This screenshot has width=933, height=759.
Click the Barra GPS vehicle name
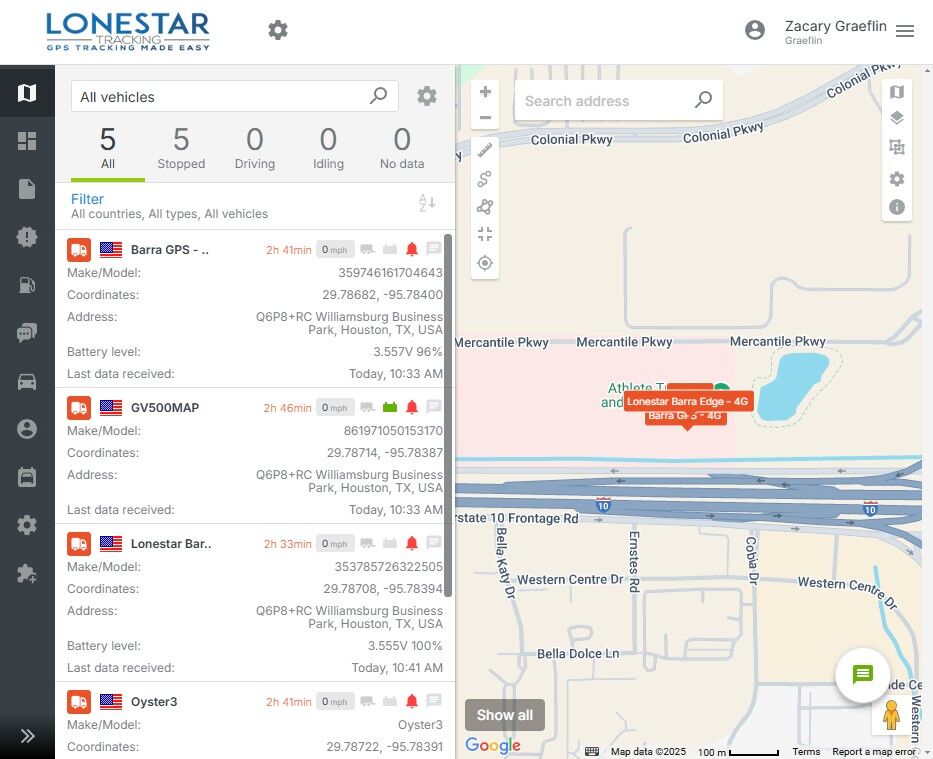tap(170, 250)
